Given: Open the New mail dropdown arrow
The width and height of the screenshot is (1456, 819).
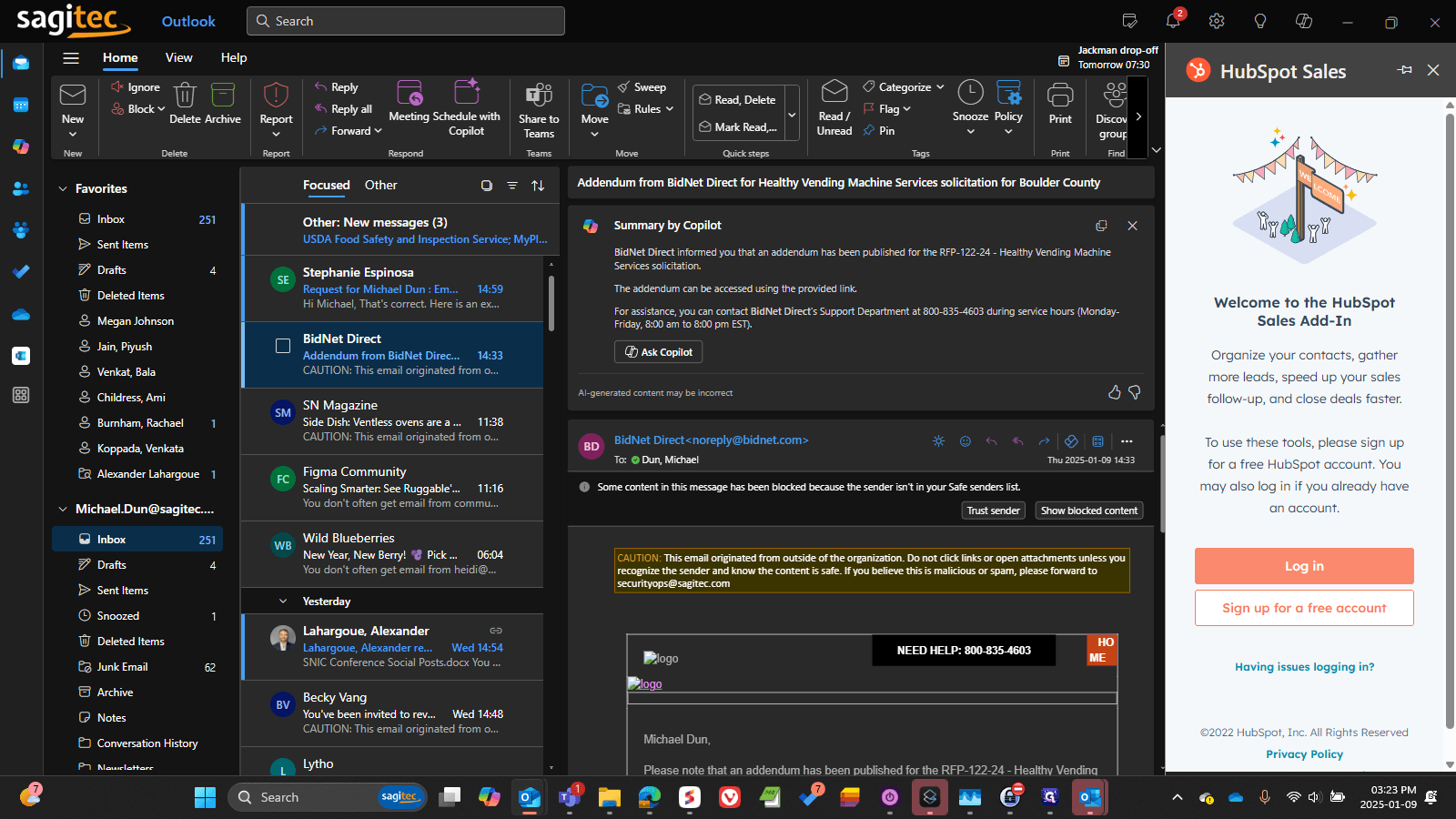Looking at the screenshot, I should click(x=73, y=135).
